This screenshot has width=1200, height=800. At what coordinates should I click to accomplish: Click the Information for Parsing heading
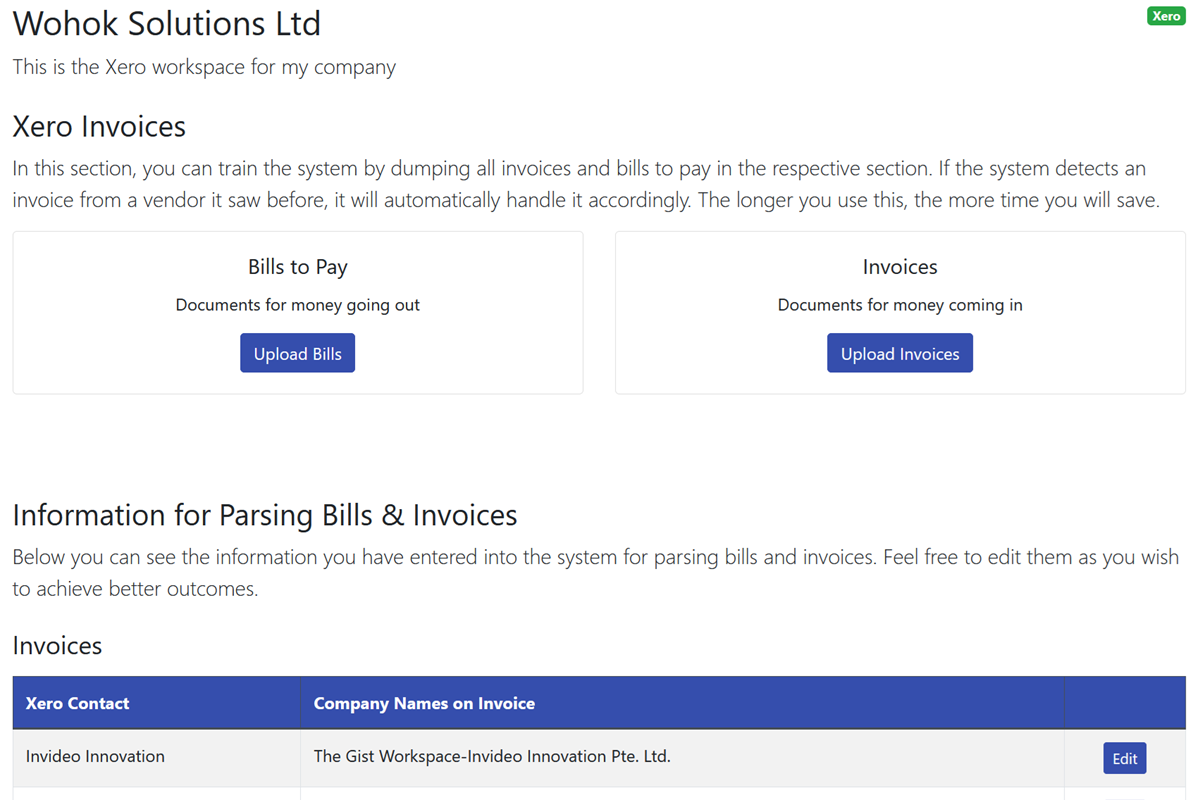[x=264, y=515]
